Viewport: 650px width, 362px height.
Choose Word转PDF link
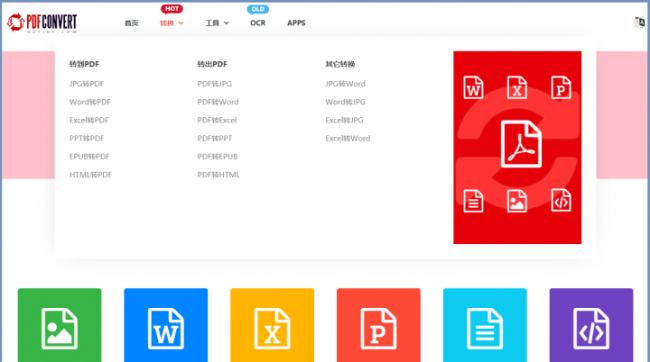click(90, 102)
